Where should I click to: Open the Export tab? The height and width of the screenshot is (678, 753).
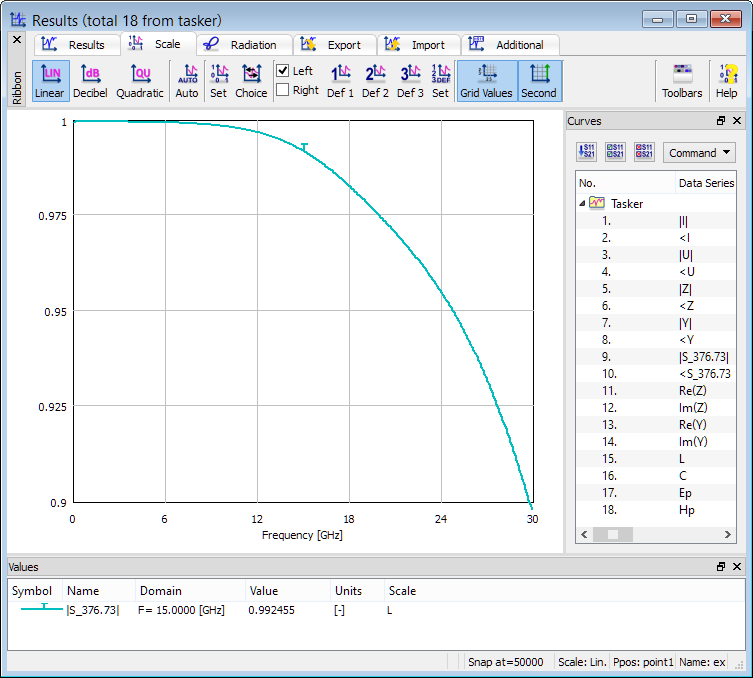click(x=334, y=45)
